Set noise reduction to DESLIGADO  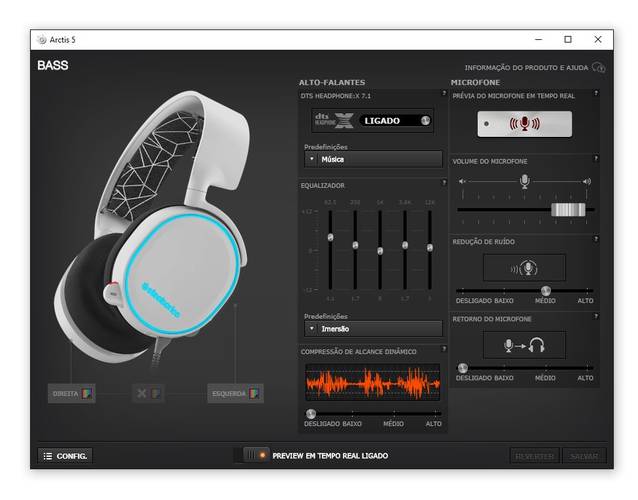point(472,301)
